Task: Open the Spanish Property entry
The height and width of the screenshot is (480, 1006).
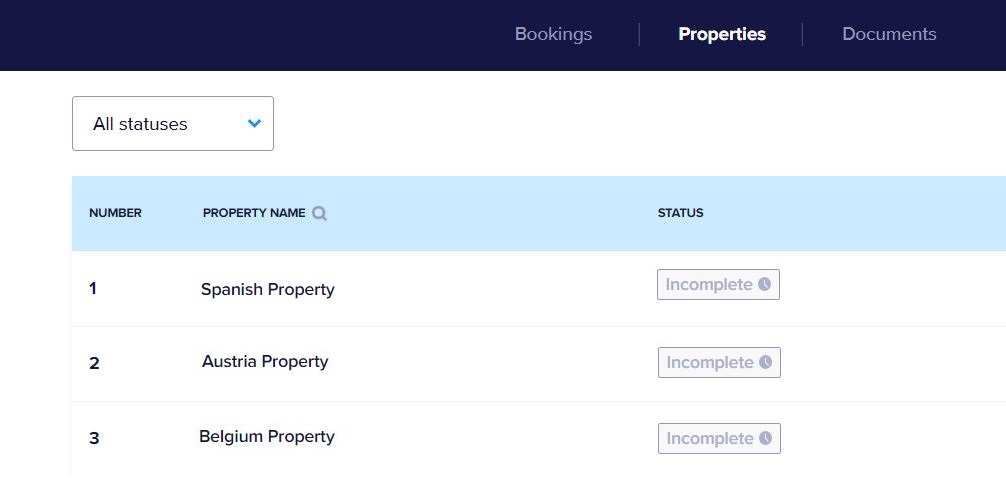Action: [x=267, y=289]
